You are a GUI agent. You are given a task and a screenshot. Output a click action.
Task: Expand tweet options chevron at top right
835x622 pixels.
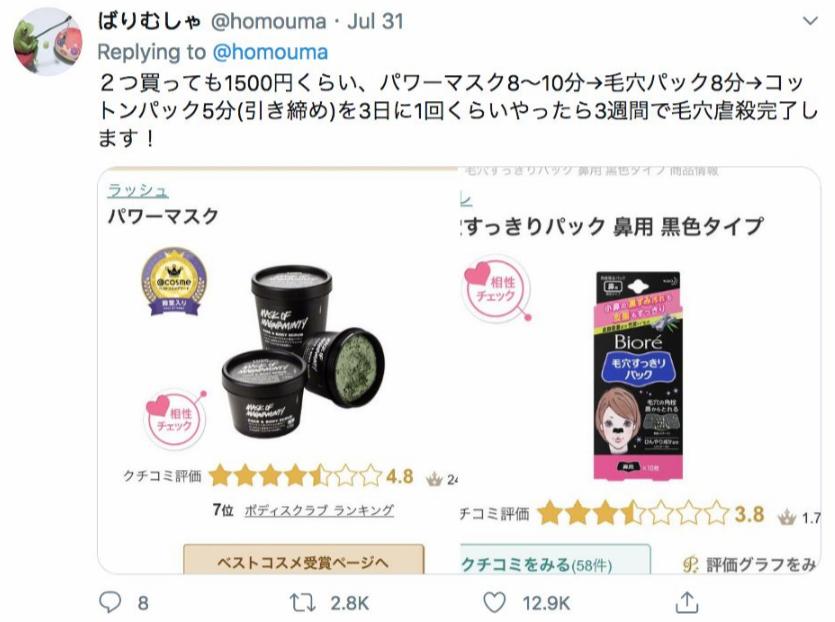pos(810,21)
